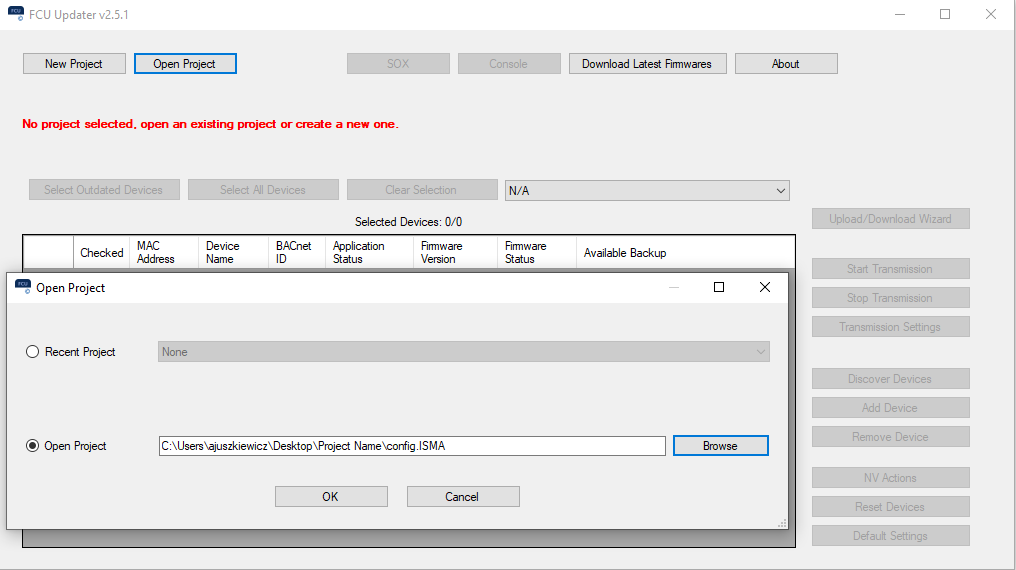The height and width of the screenshot is (570, 1016).
Task: Click the New Project button
Action: [75, 64]
